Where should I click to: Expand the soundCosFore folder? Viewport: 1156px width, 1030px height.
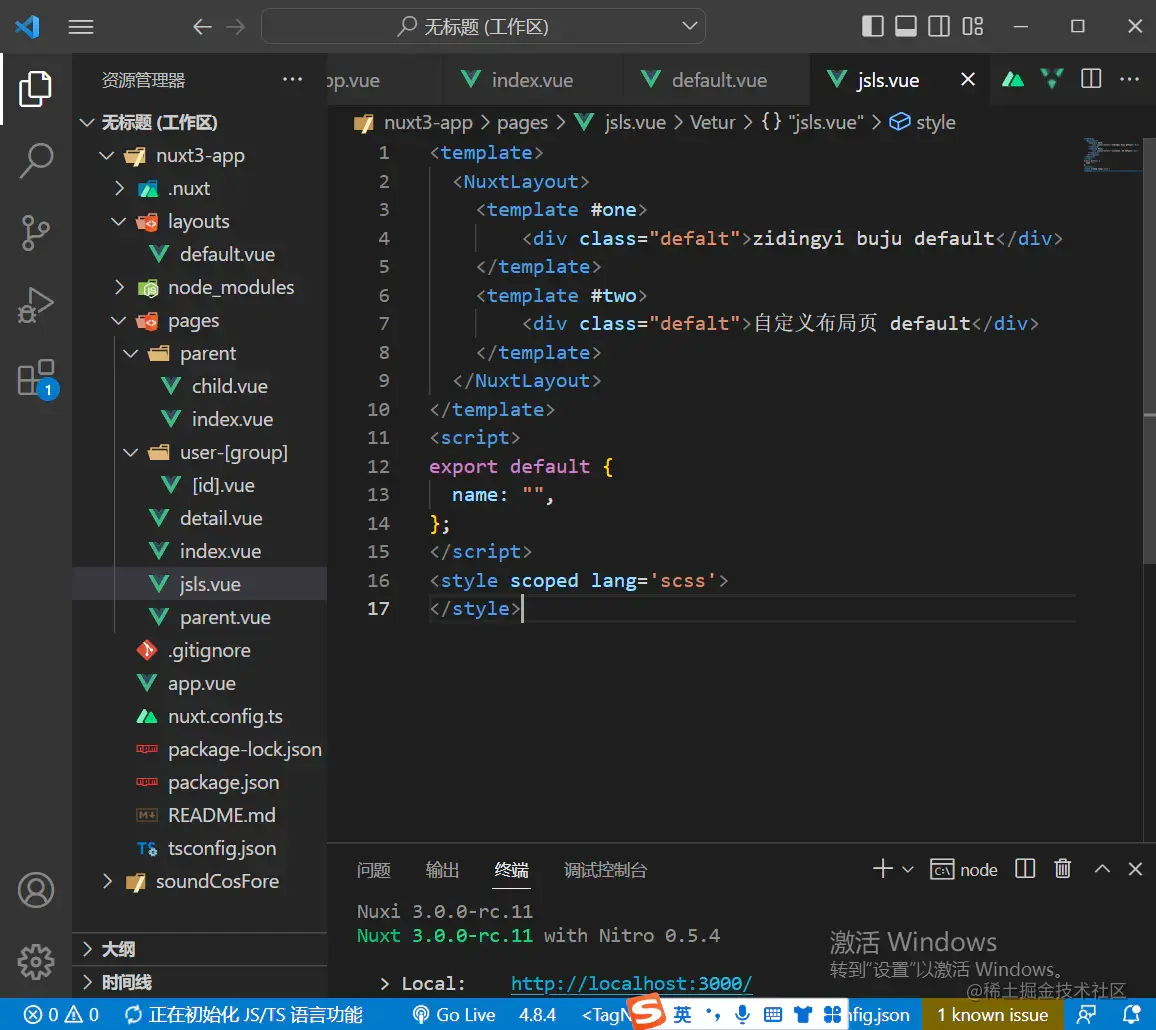(x=108, y=881)
